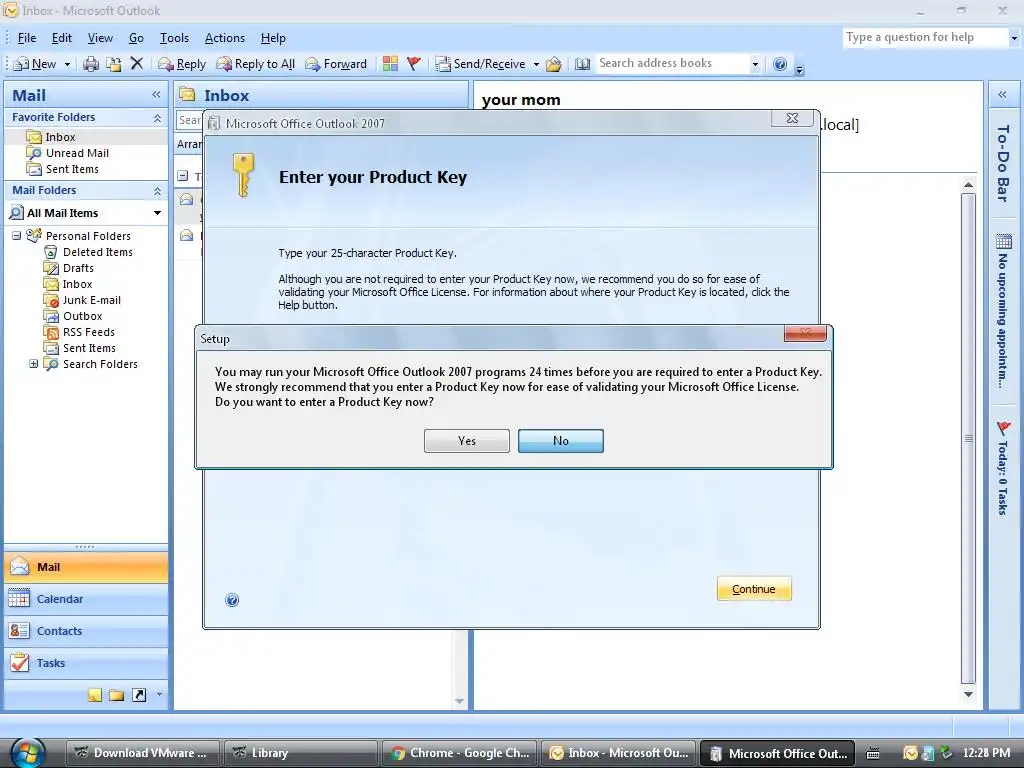Open the File menu

tap(27, 38)
